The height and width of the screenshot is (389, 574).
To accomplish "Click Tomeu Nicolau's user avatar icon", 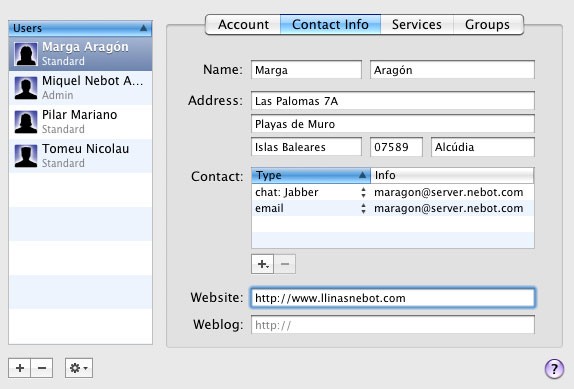I will 26,156.
